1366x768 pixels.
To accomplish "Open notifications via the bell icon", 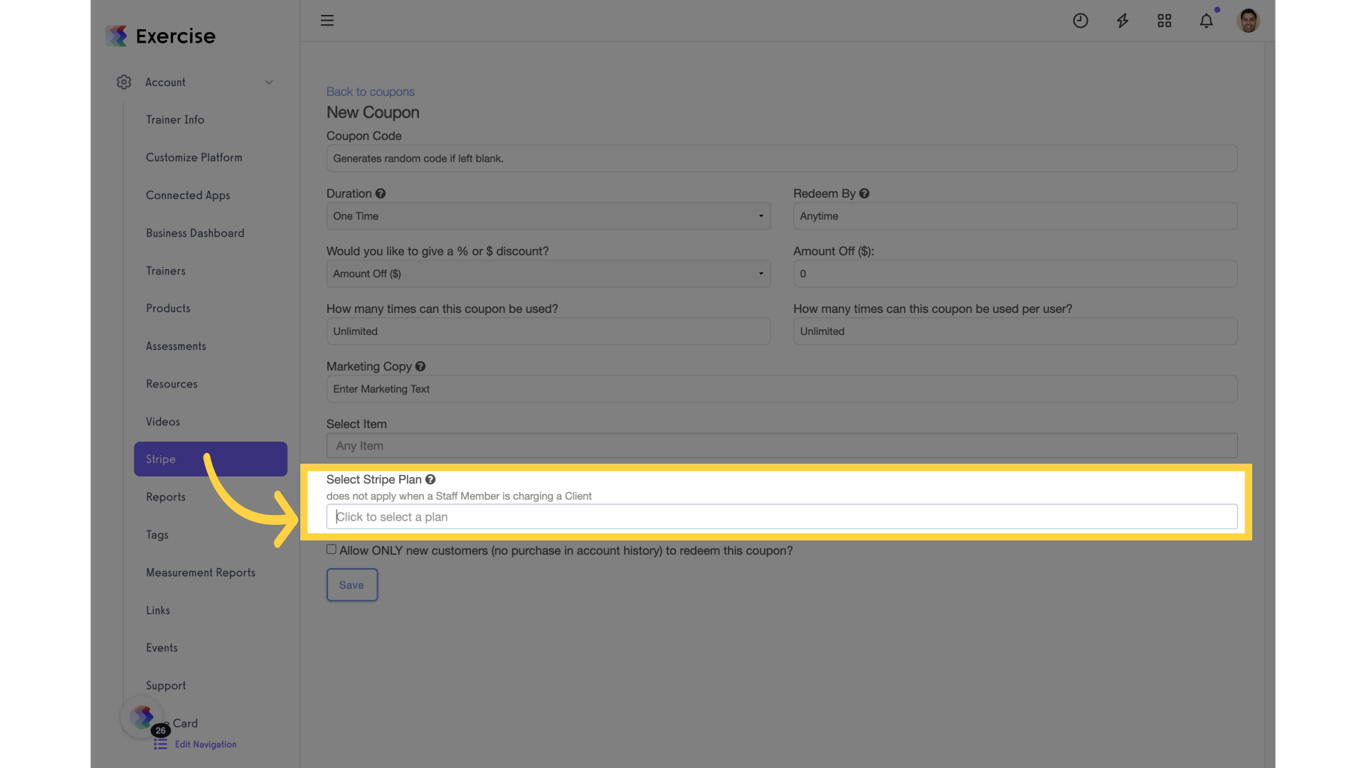I will click(1206, 20).
